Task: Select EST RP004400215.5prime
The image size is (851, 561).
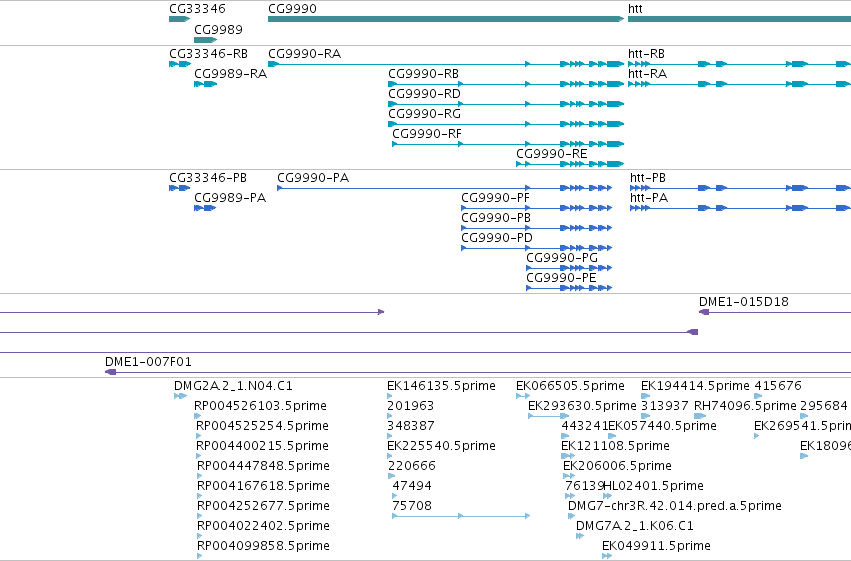Action: tap(262, 447)
